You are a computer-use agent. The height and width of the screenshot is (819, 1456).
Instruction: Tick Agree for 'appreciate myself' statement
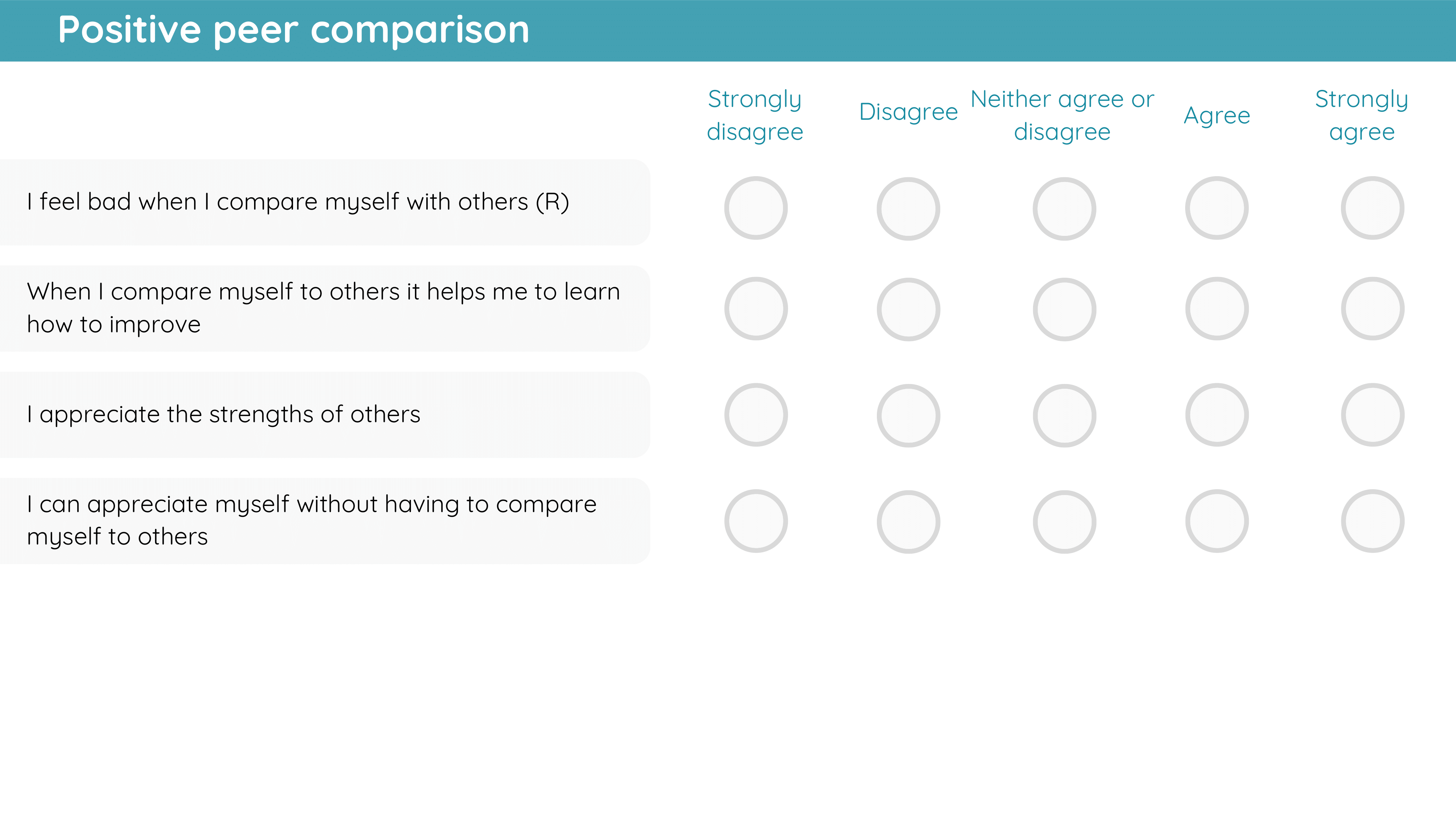coord(1217,521)
